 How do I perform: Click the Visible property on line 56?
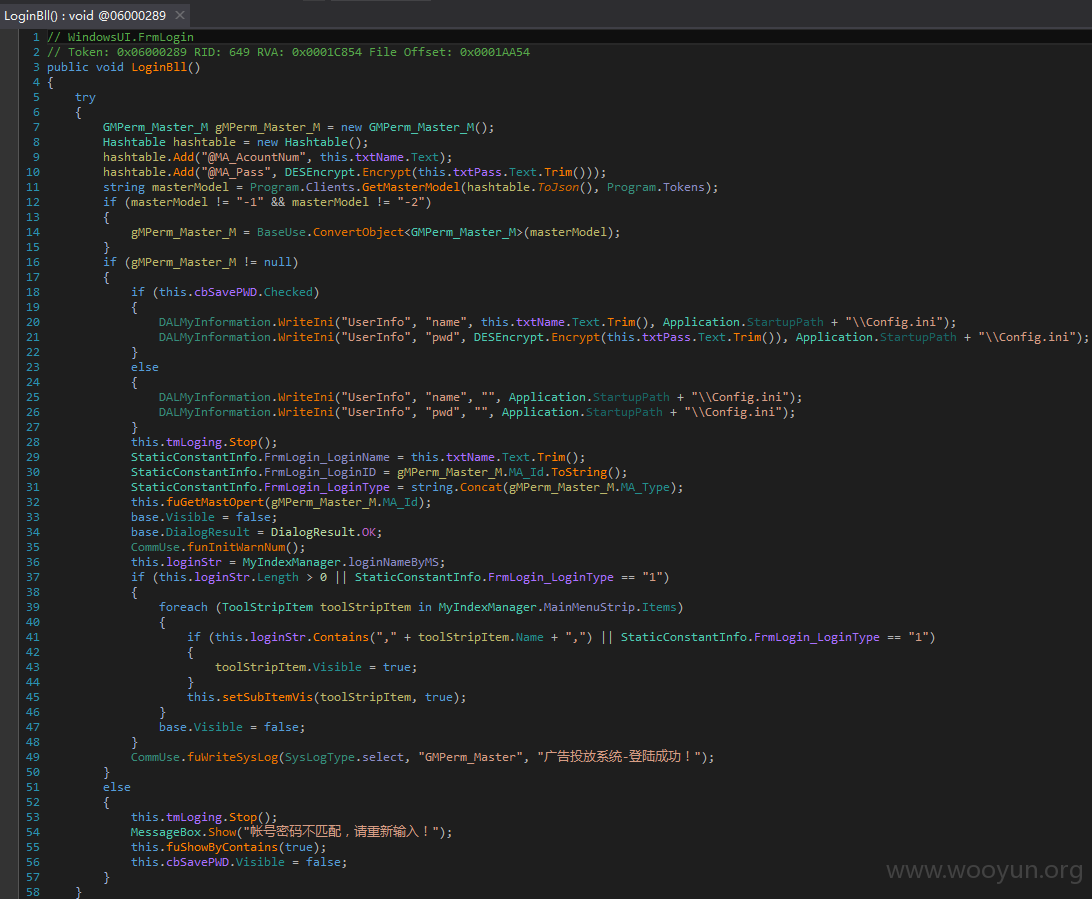coord(260,862)
